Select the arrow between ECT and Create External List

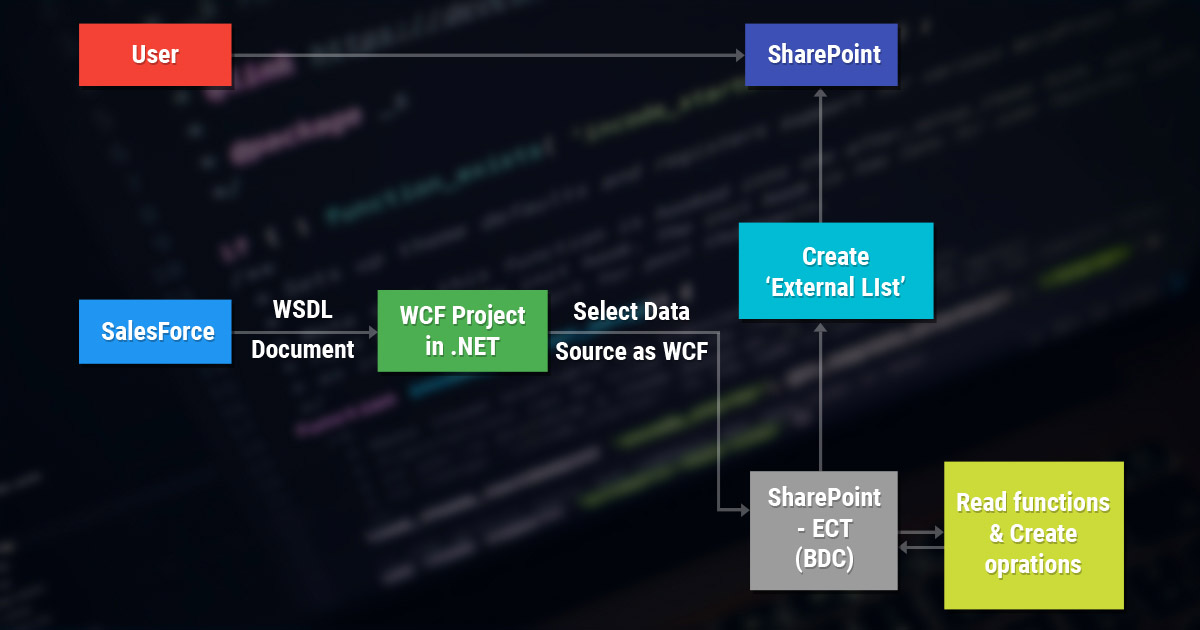[822, 395]
